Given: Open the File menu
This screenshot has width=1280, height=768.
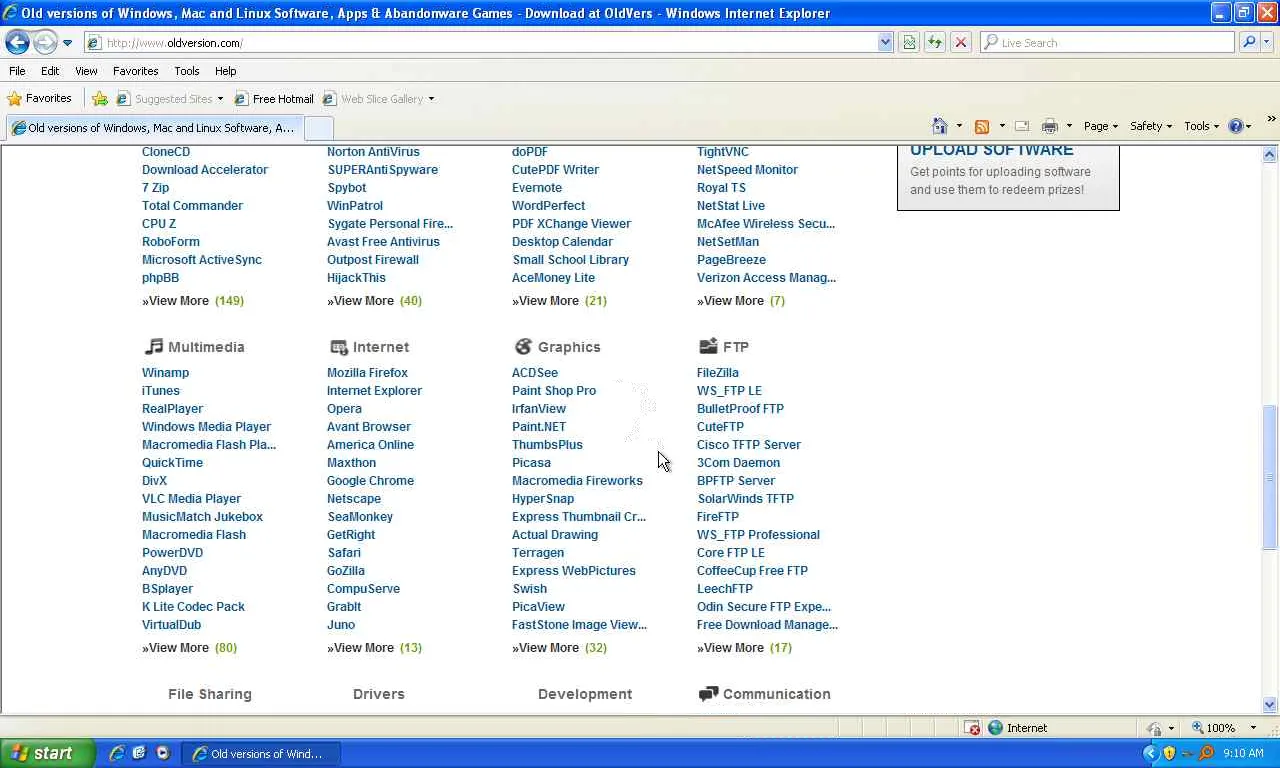Looking at the screenshot, I should 17,71.
